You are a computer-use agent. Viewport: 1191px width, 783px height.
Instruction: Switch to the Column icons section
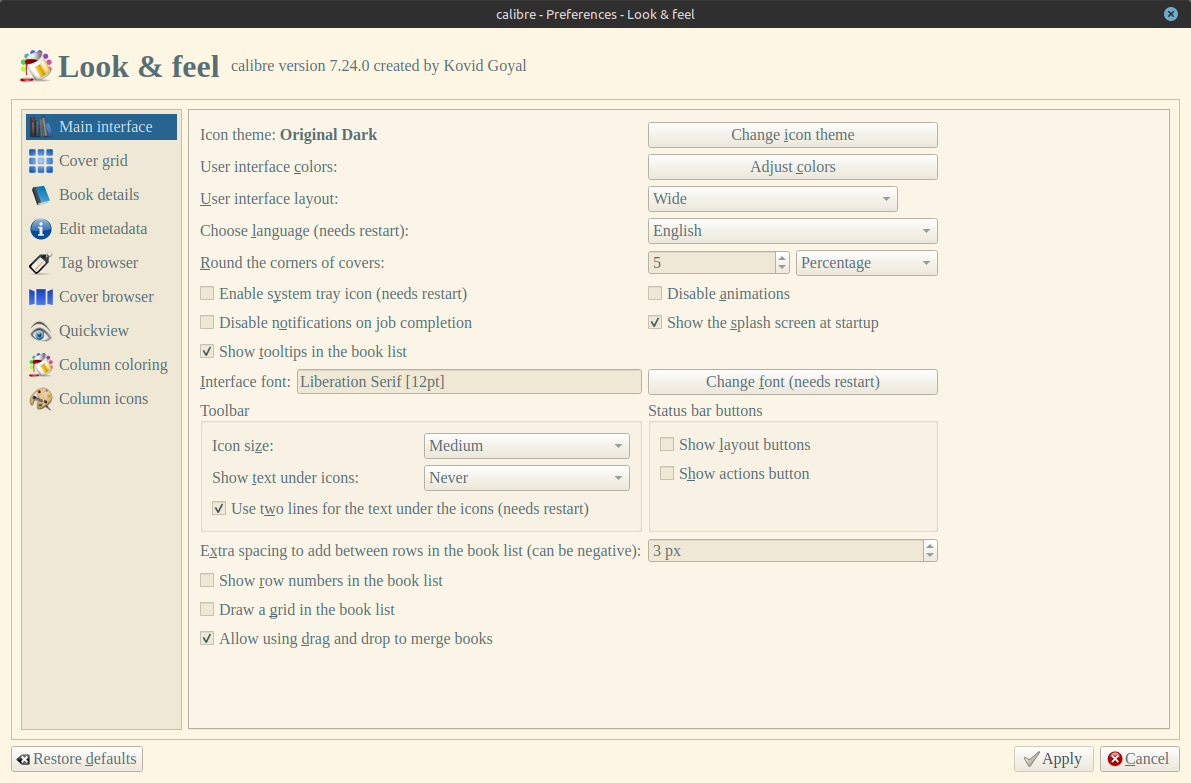tap(102, 399)
